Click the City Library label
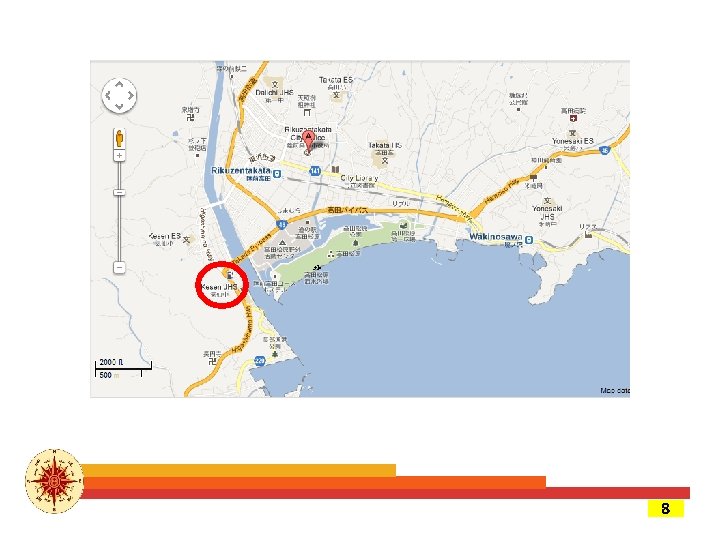This screenshot has height=540, width=720. 359,178
